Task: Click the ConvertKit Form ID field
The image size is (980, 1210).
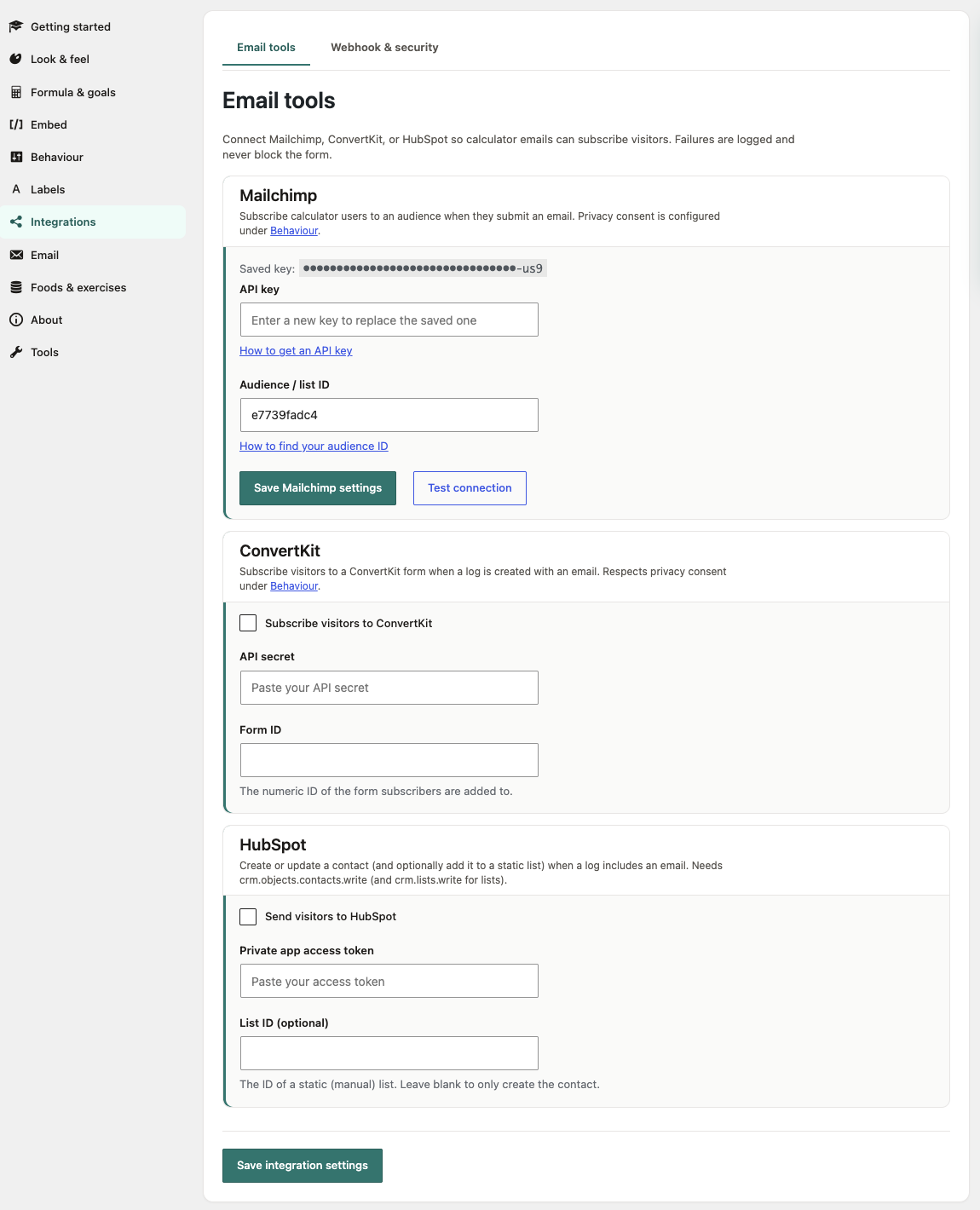Action: click(389, 760)
